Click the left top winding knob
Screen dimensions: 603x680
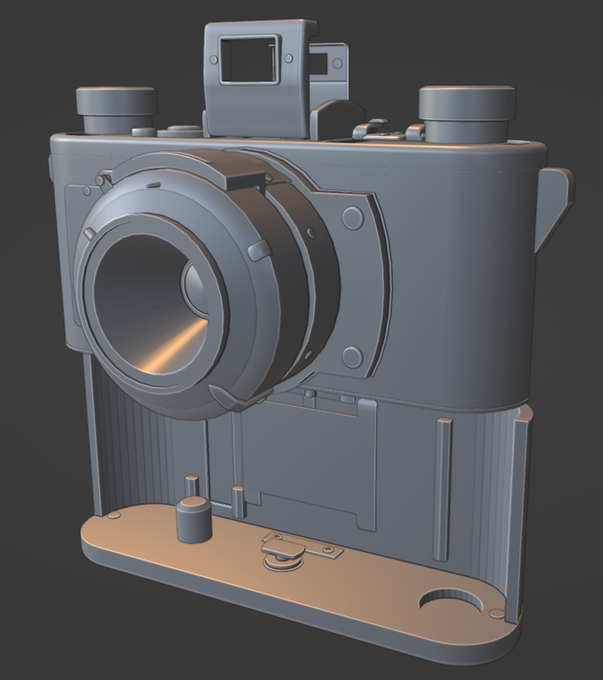pyautogui.click(x=116, y=110)
